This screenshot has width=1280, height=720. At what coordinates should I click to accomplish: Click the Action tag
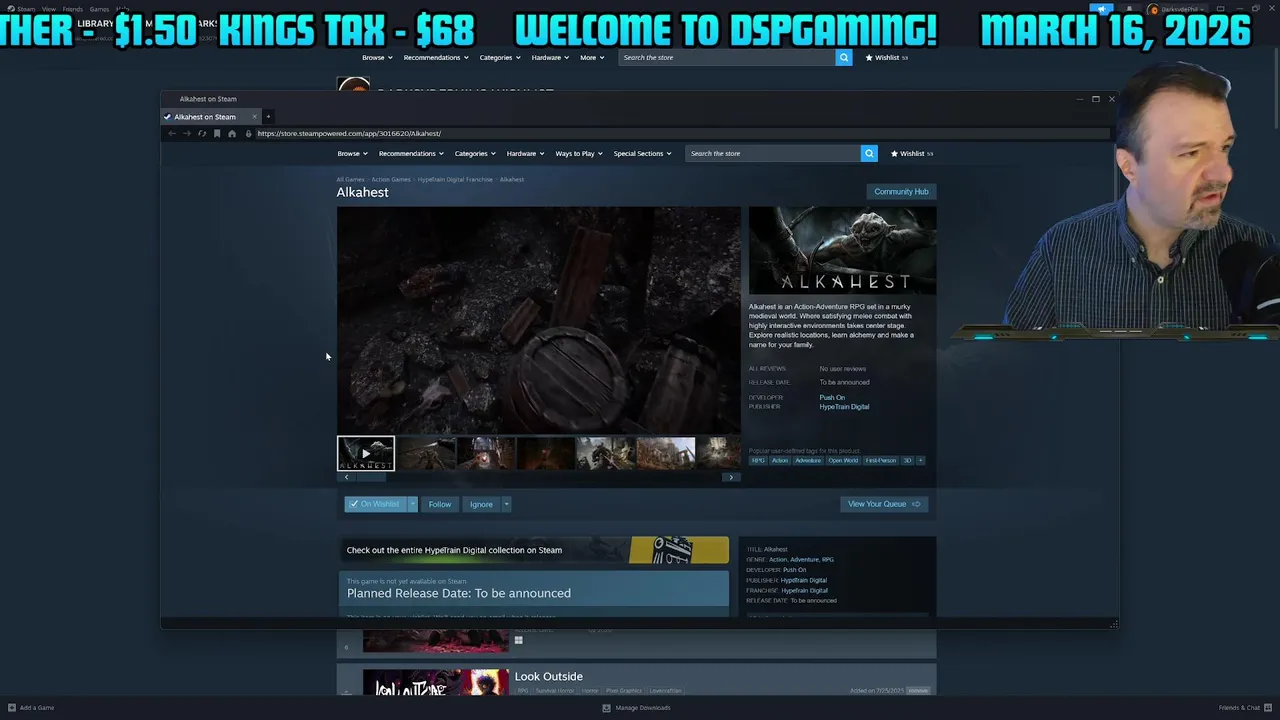point(780,461)
